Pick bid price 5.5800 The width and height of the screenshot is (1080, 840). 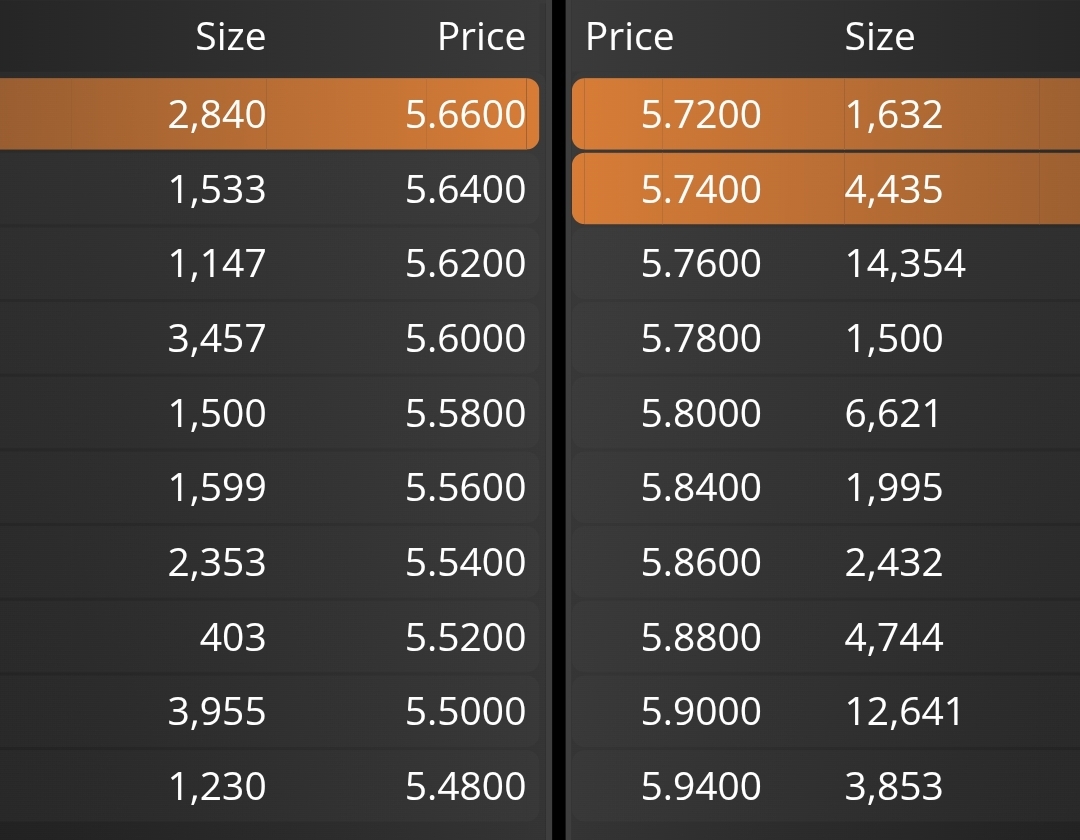coord(466,413)
